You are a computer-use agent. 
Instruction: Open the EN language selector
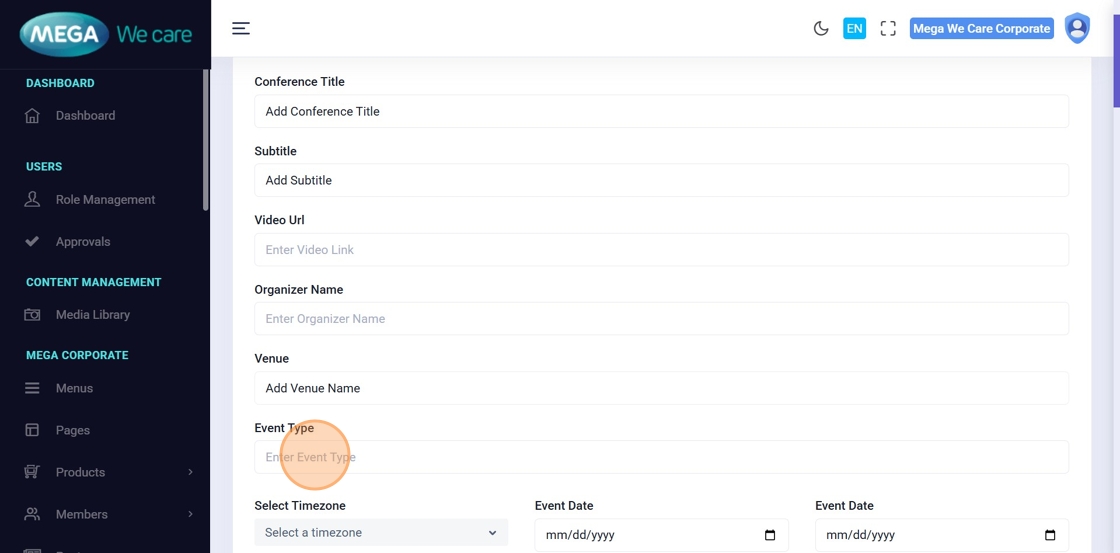click(x=854, y=28)
